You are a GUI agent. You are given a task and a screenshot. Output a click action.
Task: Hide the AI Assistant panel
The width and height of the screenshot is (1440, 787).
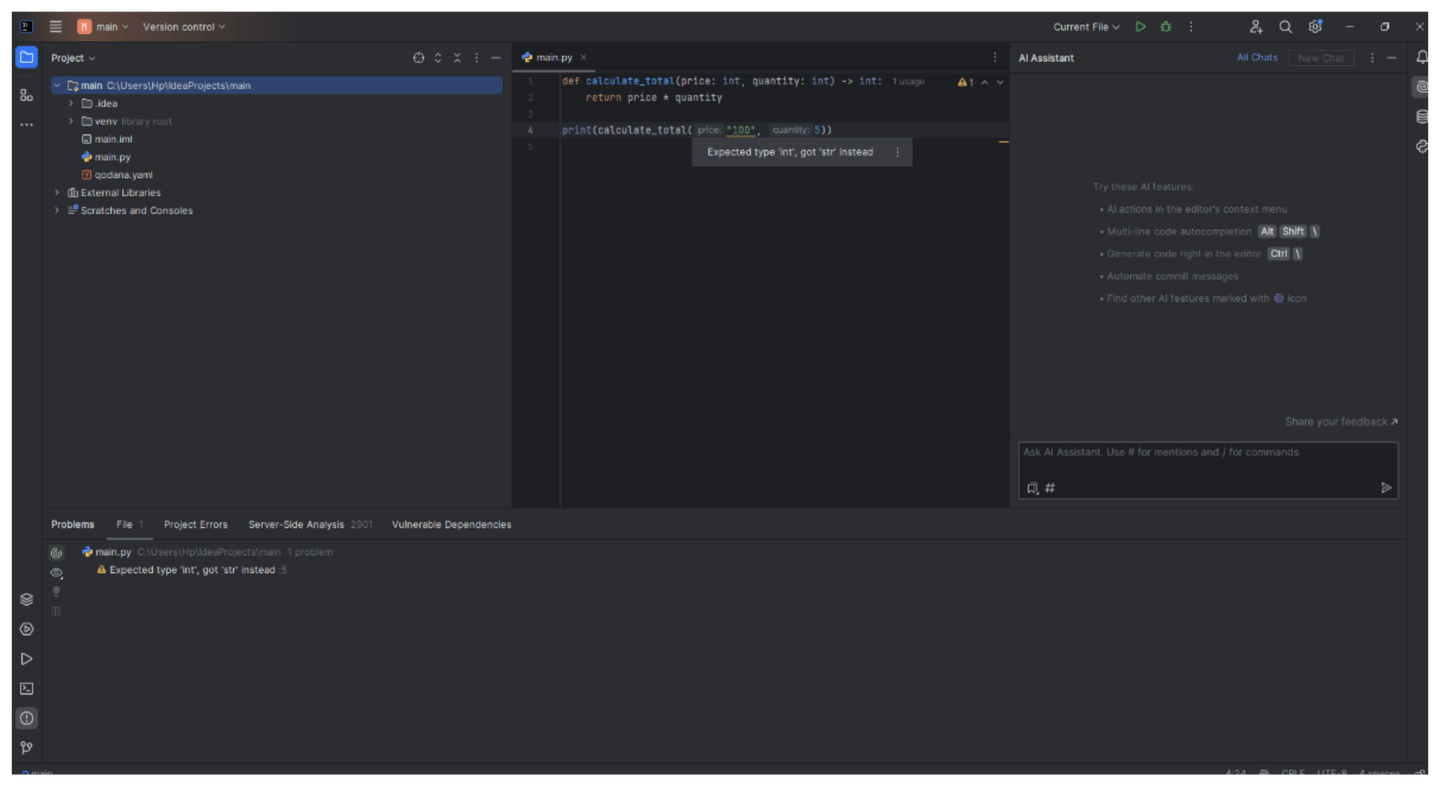click(x=1391, y=58)
